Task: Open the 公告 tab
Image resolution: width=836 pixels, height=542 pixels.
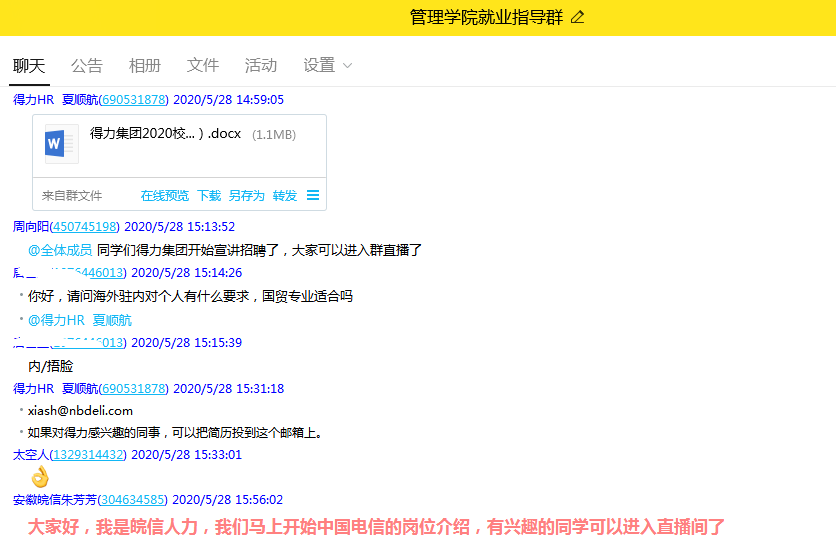Action: click(x=87, y=65)
